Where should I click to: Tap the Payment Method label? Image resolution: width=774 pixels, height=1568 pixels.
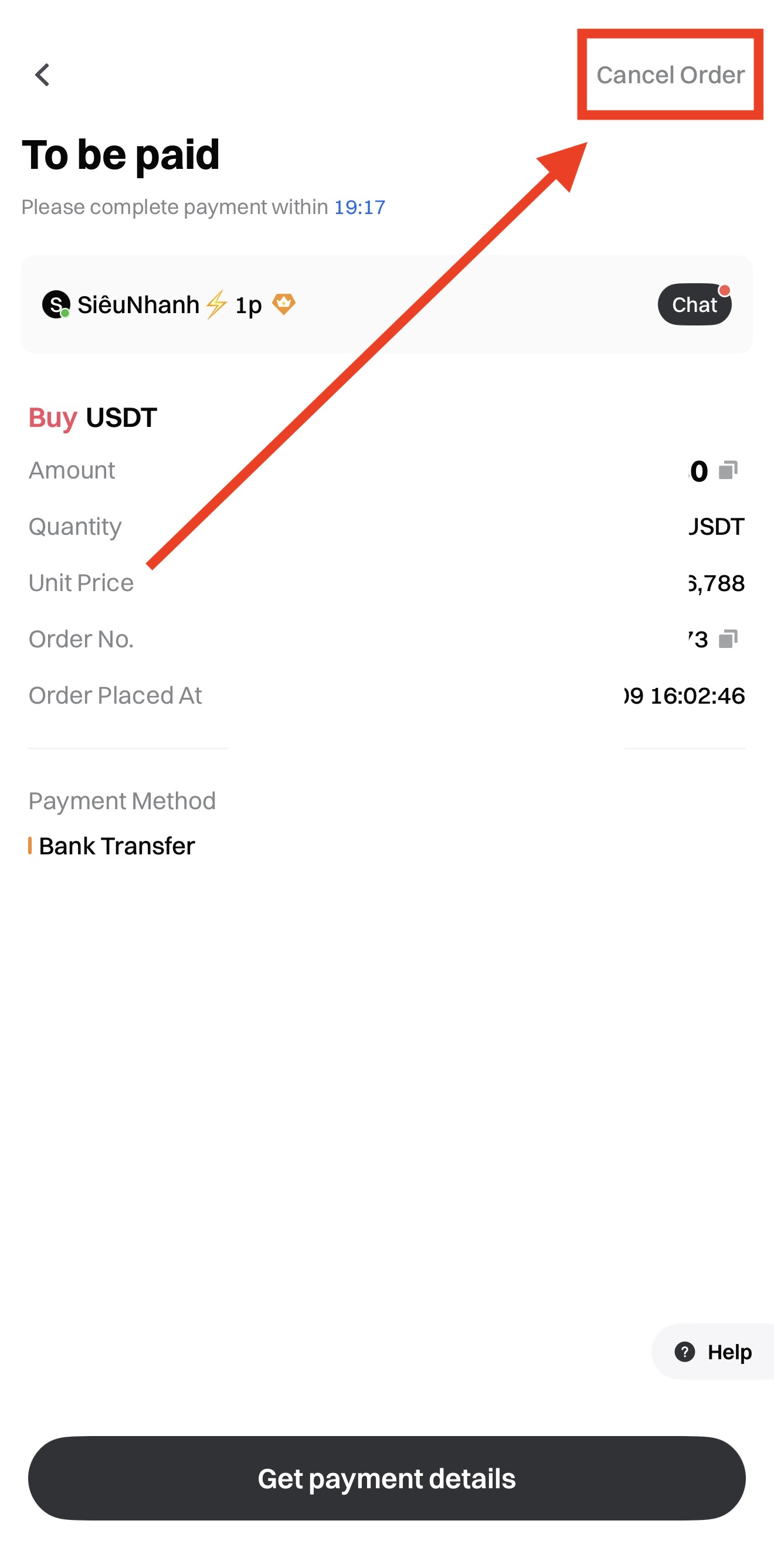122,801
